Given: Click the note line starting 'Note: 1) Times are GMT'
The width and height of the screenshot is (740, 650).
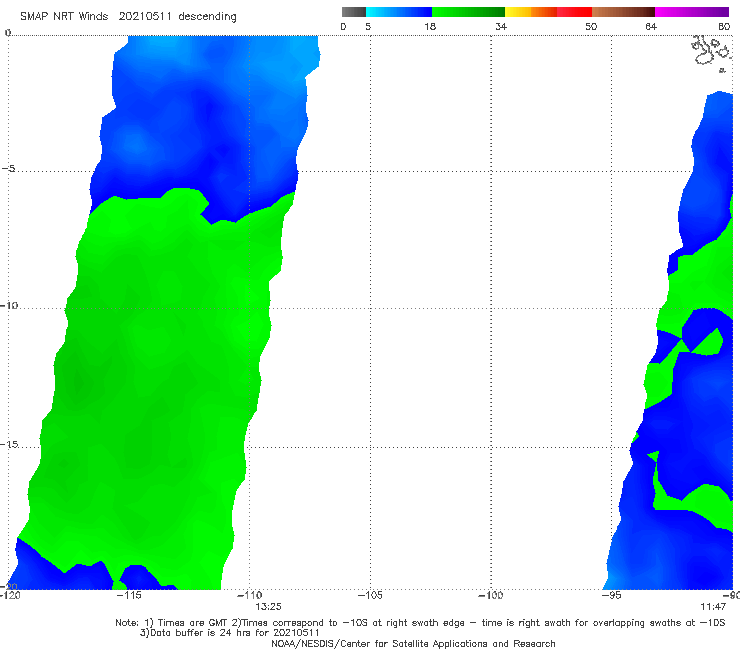Looking at the screenshot, I should click(420, 623).
